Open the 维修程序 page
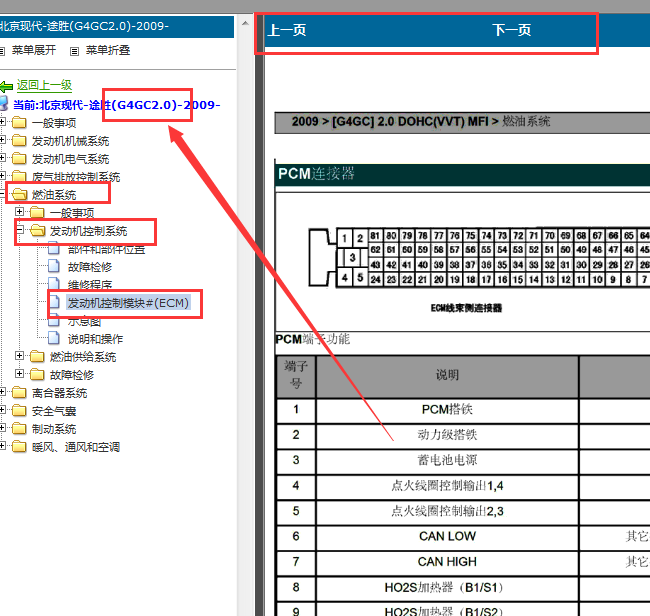650x616 pixels. [x=90, y=285]
